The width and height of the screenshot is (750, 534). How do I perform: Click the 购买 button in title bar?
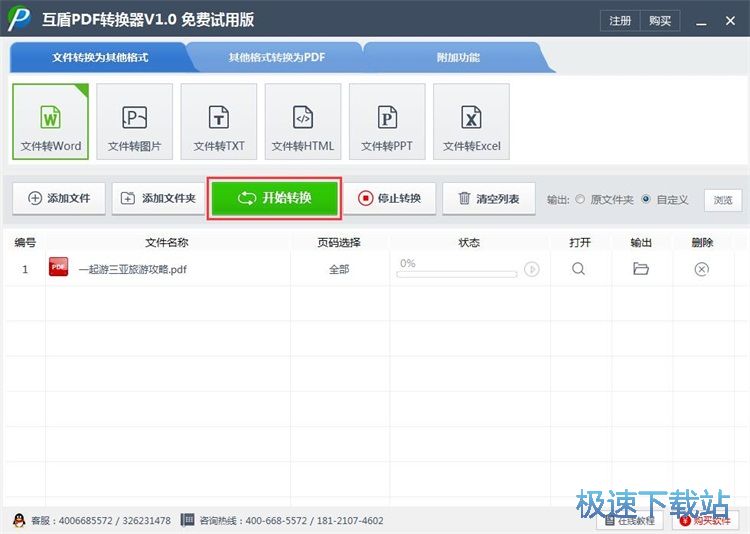[660, 21]
